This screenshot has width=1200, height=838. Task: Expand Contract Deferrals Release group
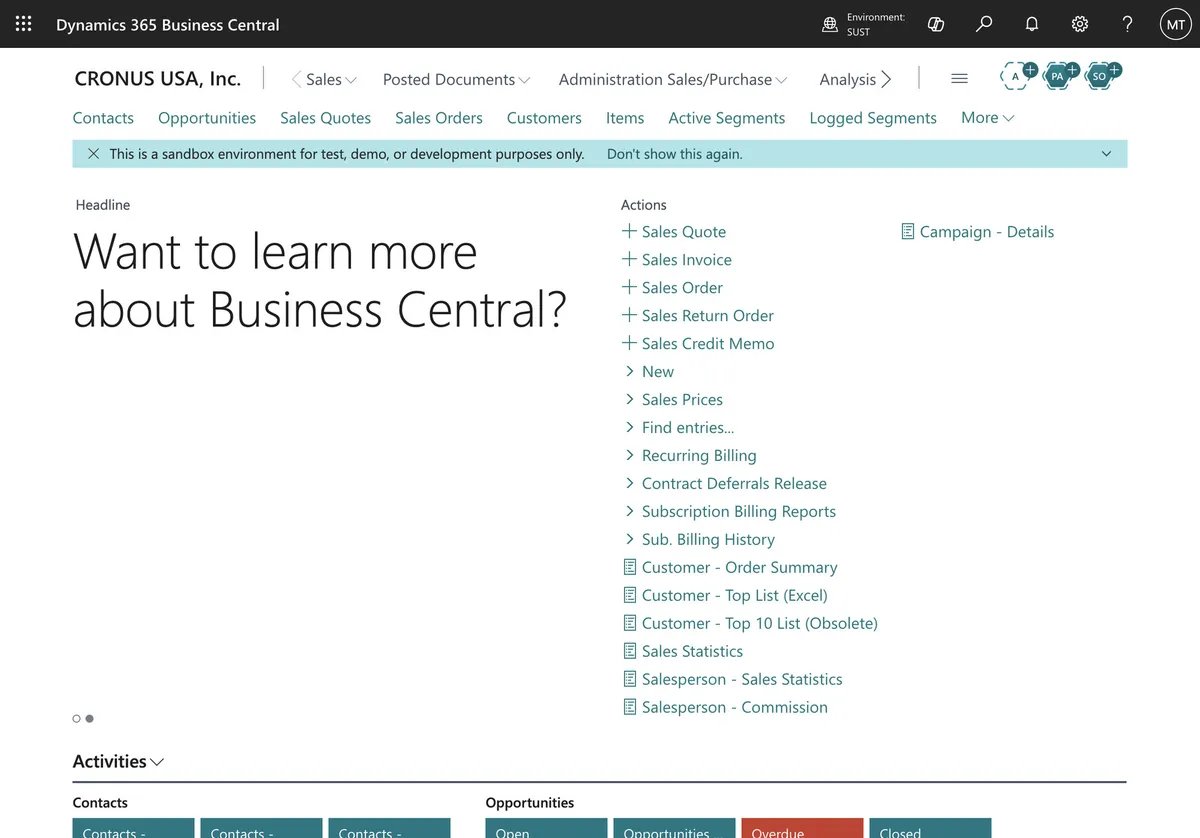coord(725,483)
